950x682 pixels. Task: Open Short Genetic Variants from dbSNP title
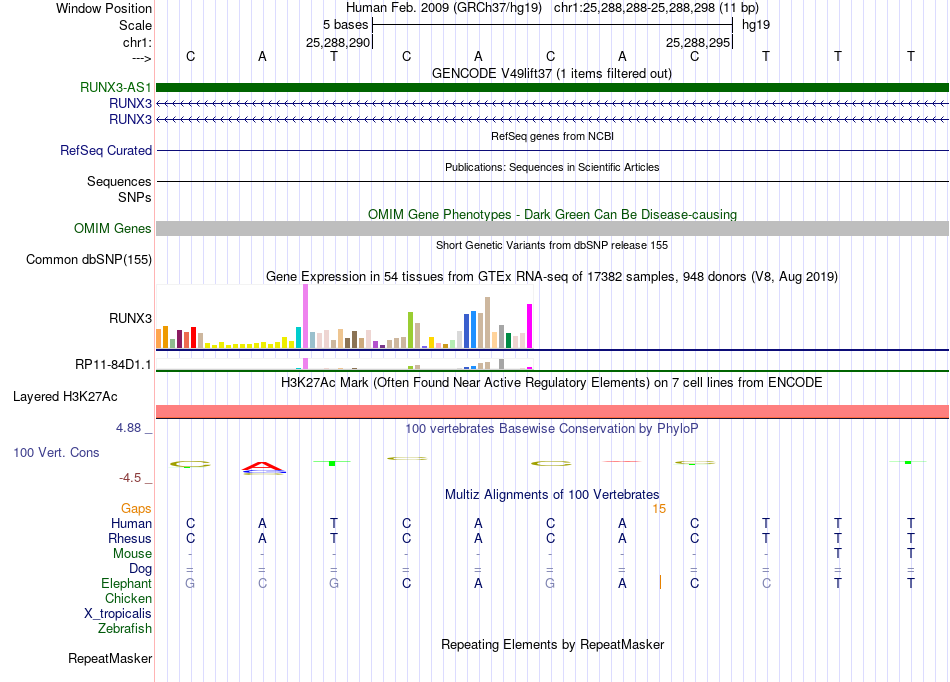pos(552,245)
